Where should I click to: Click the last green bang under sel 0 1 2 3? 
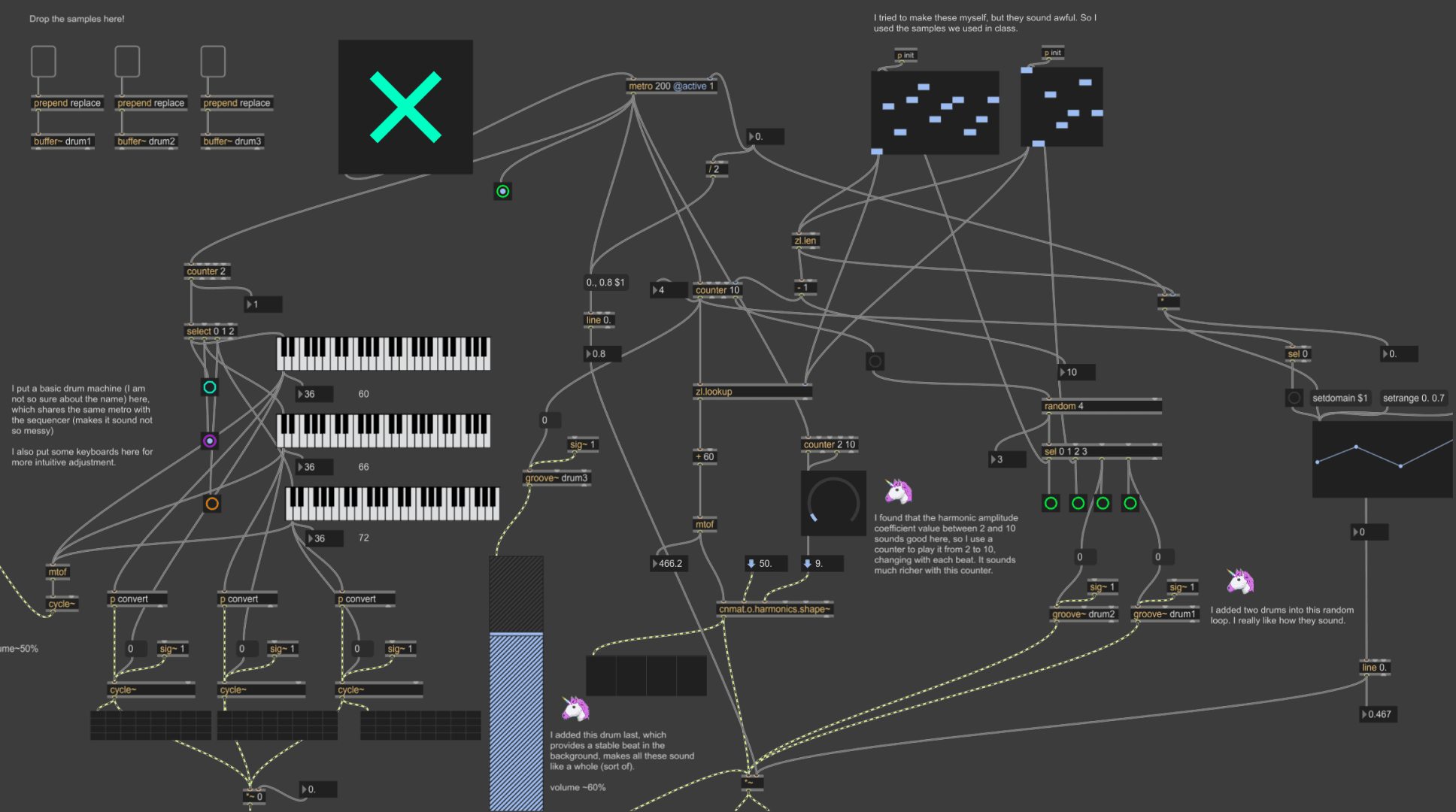pyautogui.click(x=1130, y=504)
